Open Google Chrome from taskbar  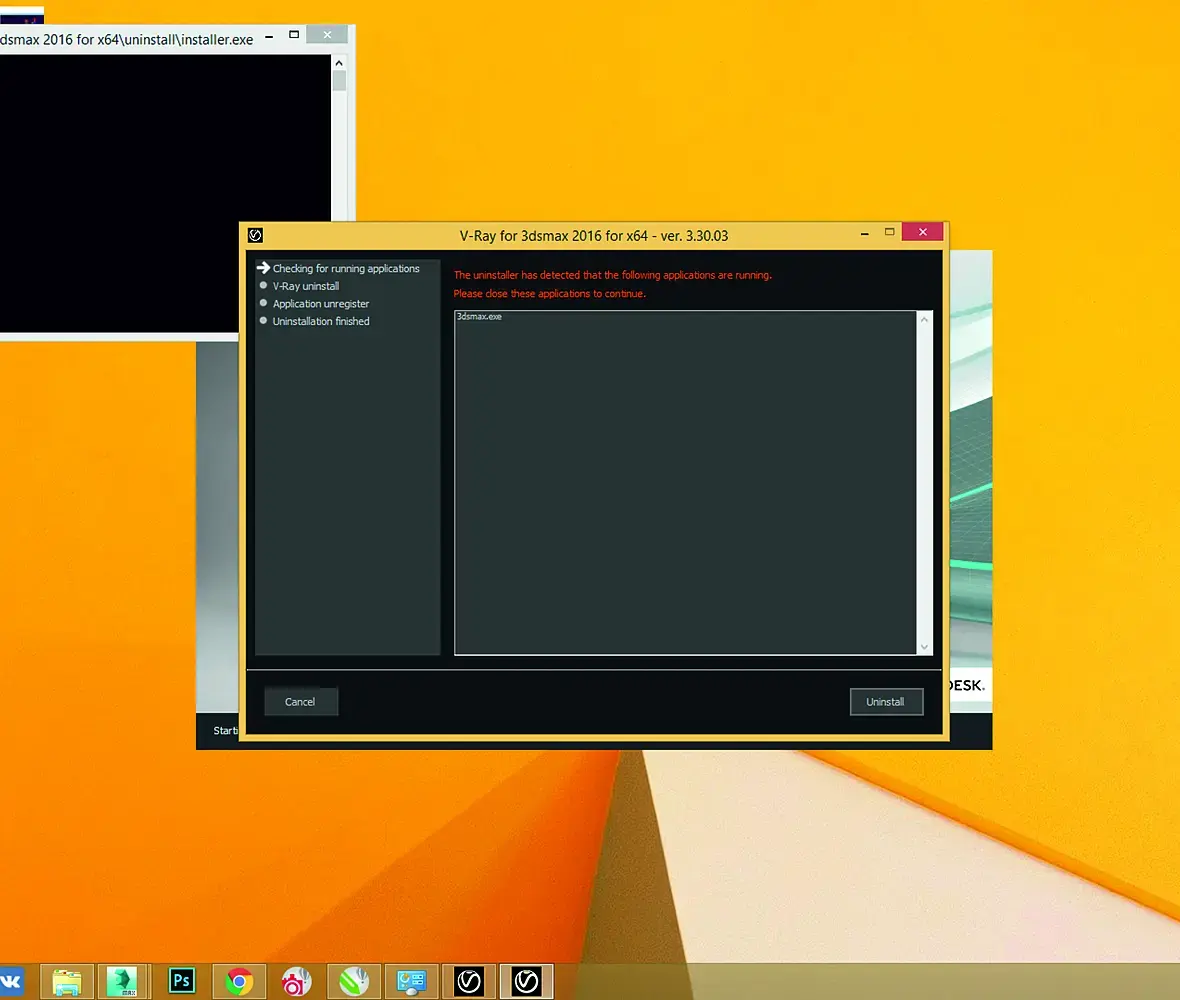(239, 981)
